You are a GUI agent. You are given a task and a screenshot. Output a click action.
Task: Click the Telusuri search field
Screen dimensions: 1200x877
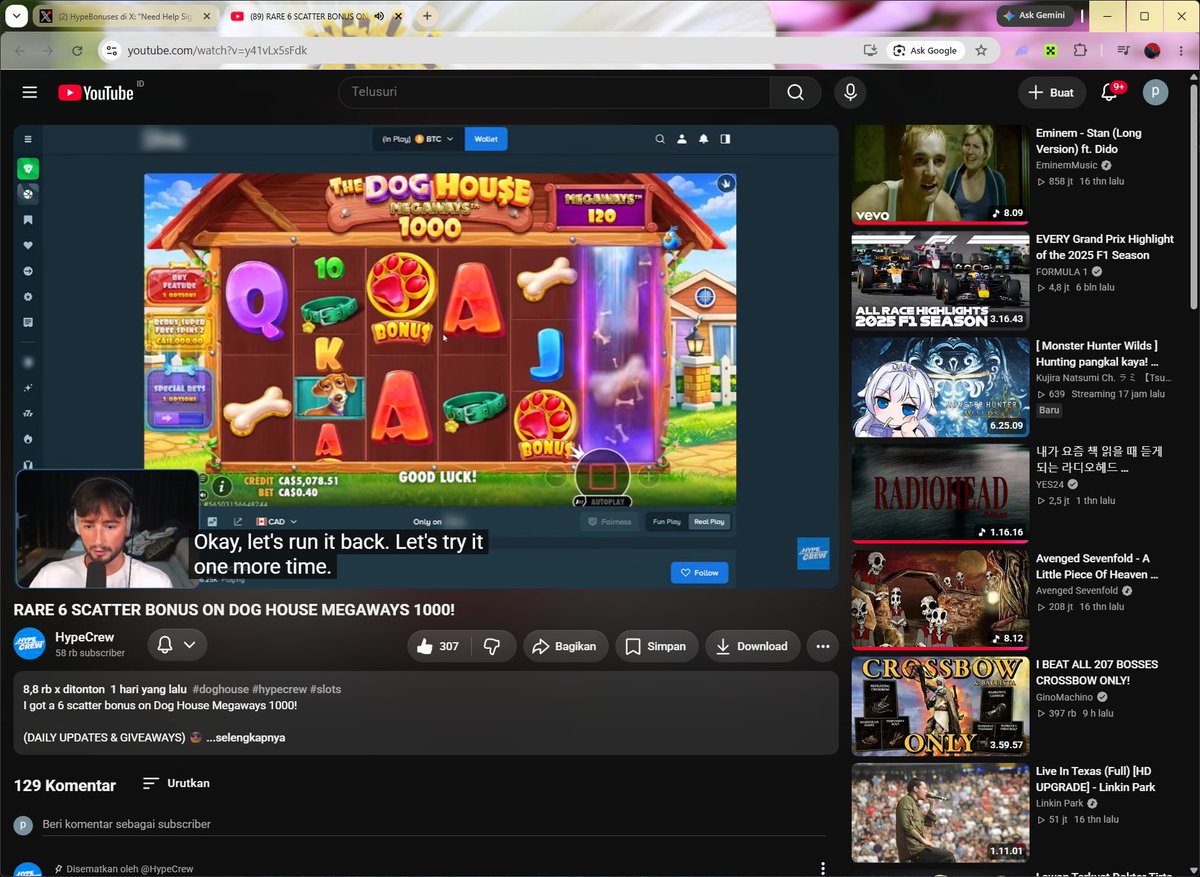555,92
